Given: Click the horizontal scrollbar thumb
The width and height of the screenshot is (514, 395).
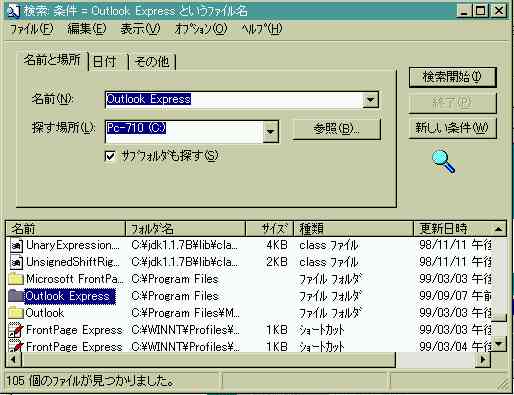Looking at the screenshot, I should pyautogui.click(x=208, y=359).
